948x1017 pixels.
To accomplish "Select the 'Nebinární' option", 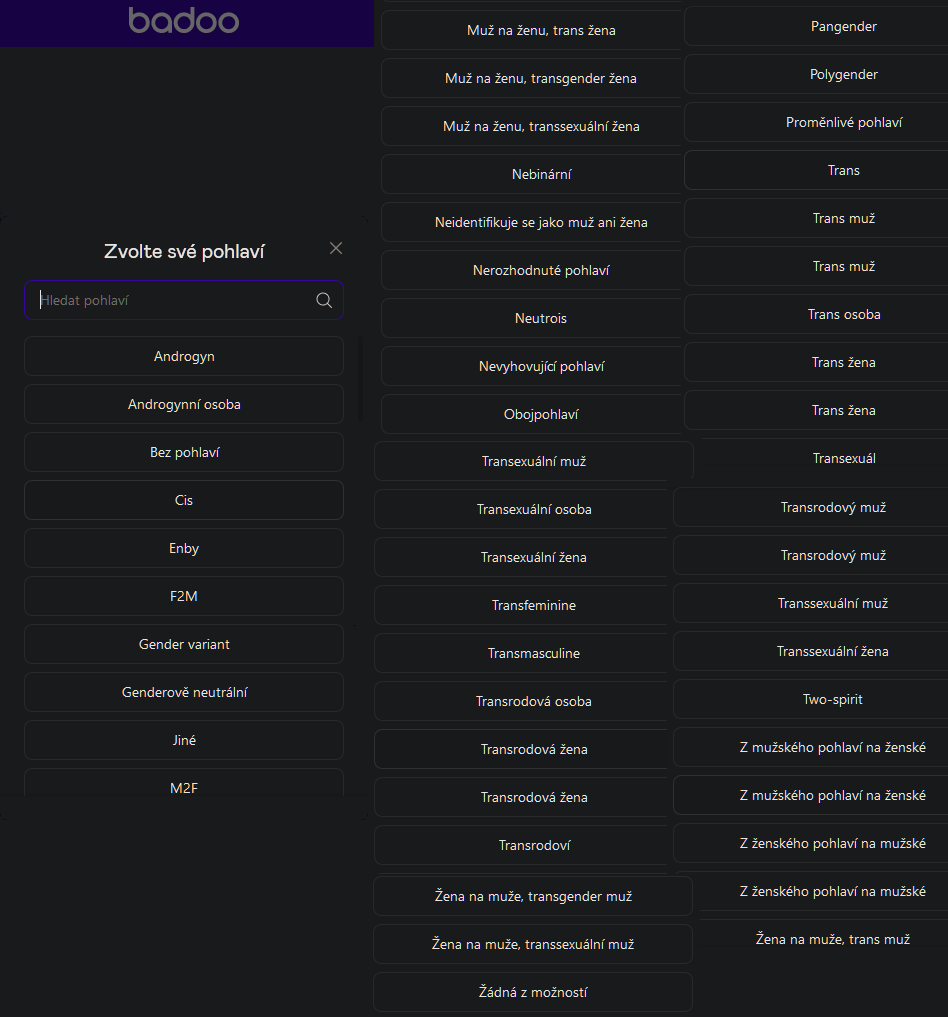I will tap(541, 174).
